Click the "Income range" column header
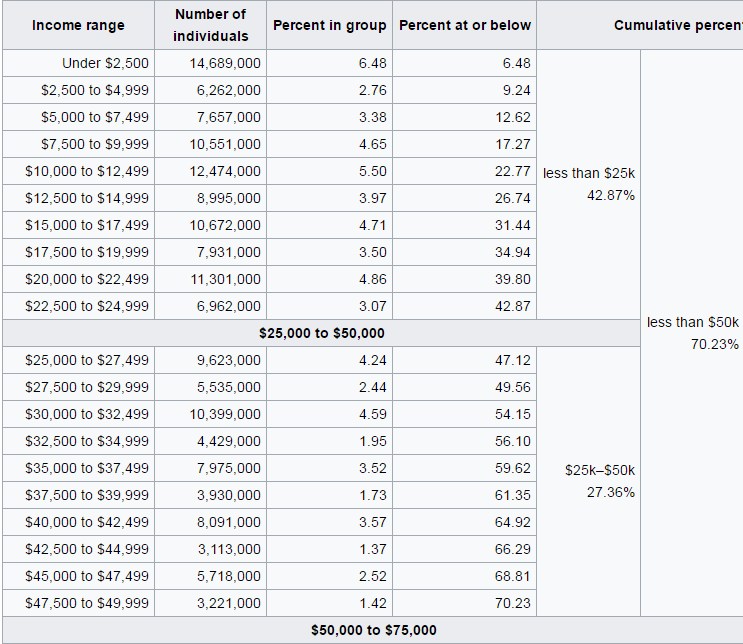The height and width of the screenshot is (644, 743). click(78, 25)
